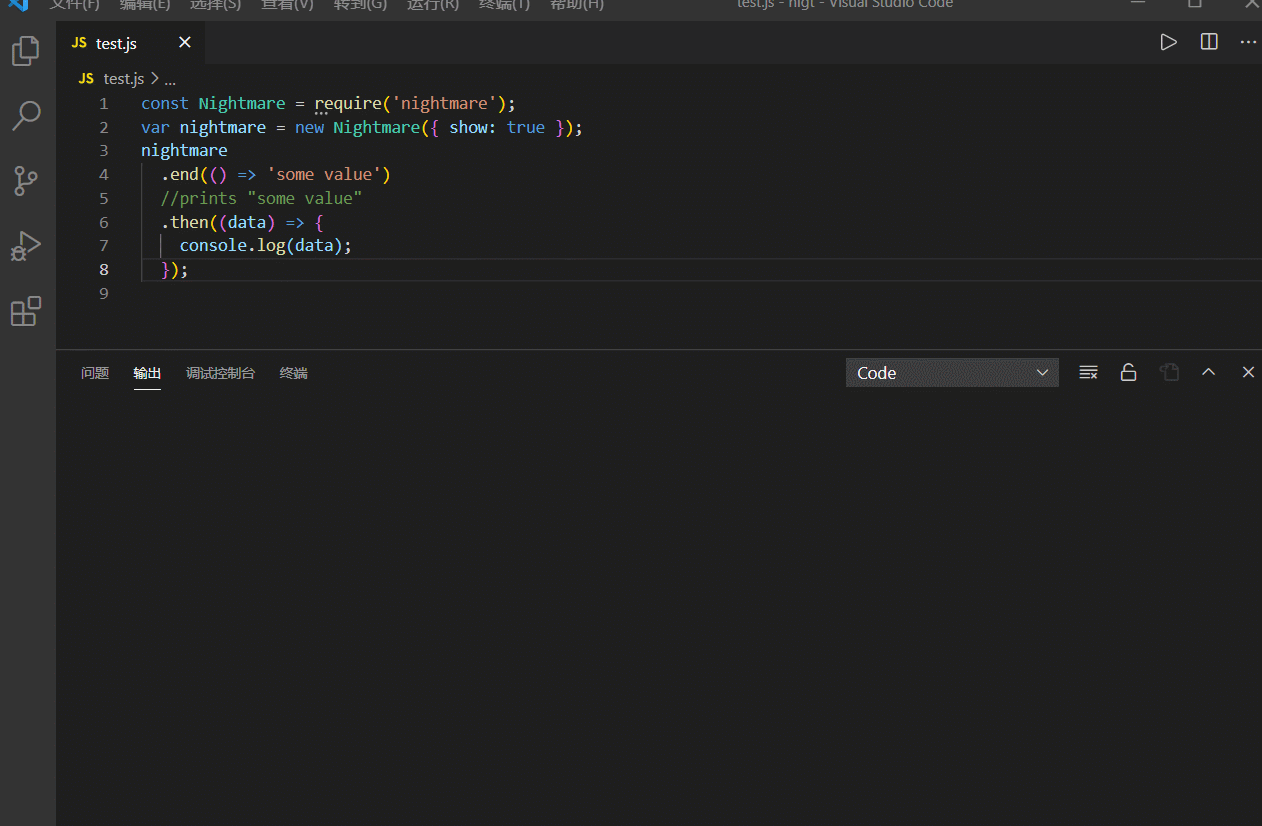Split the editor to the right

[x=1209, y=42]
